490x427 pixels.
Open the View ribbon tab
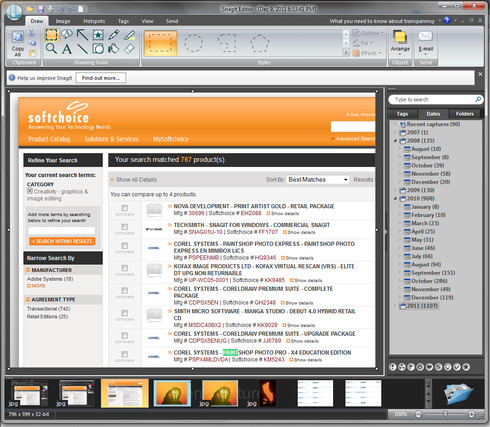coord(147,21)
